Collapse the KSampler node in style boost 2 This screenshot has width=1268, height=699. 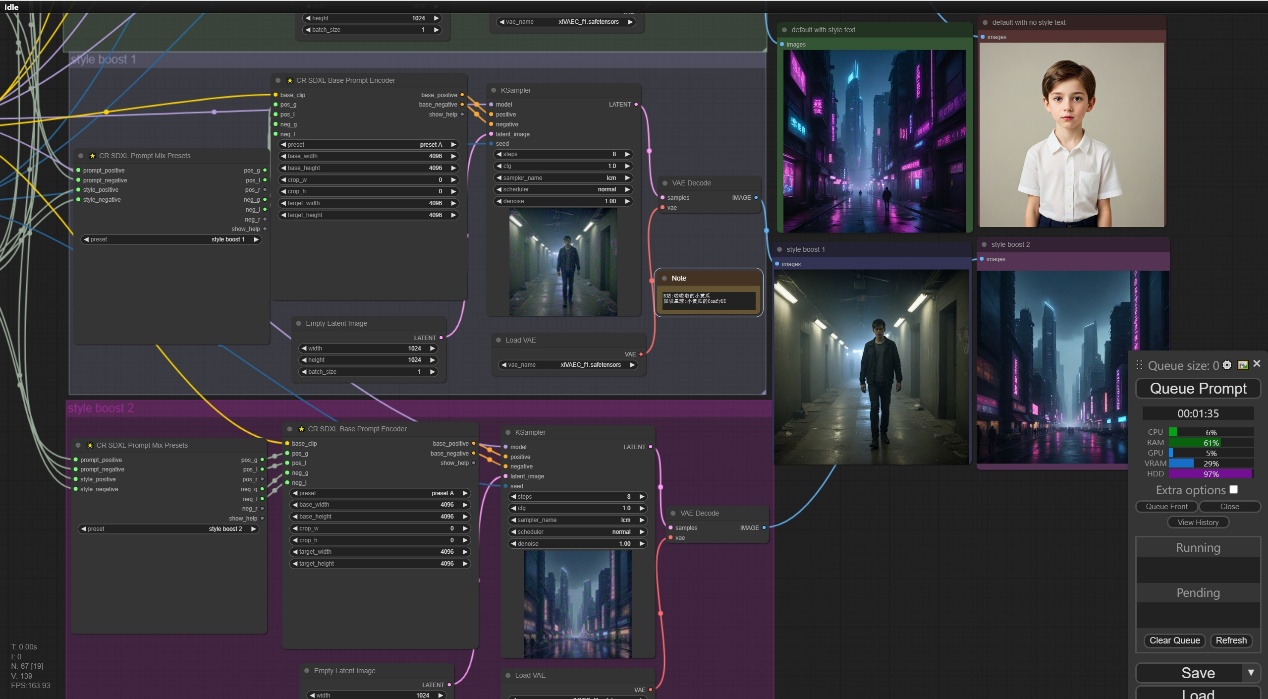click(x=507, y=432)
